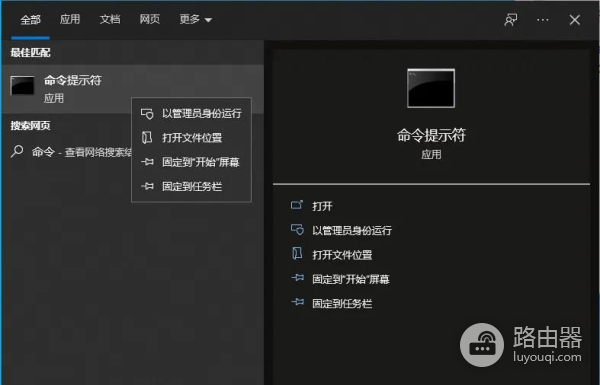Click pin icon beside context menu 固定到任务栏
This screenshot has width=600, height=385.
(147, 187)
